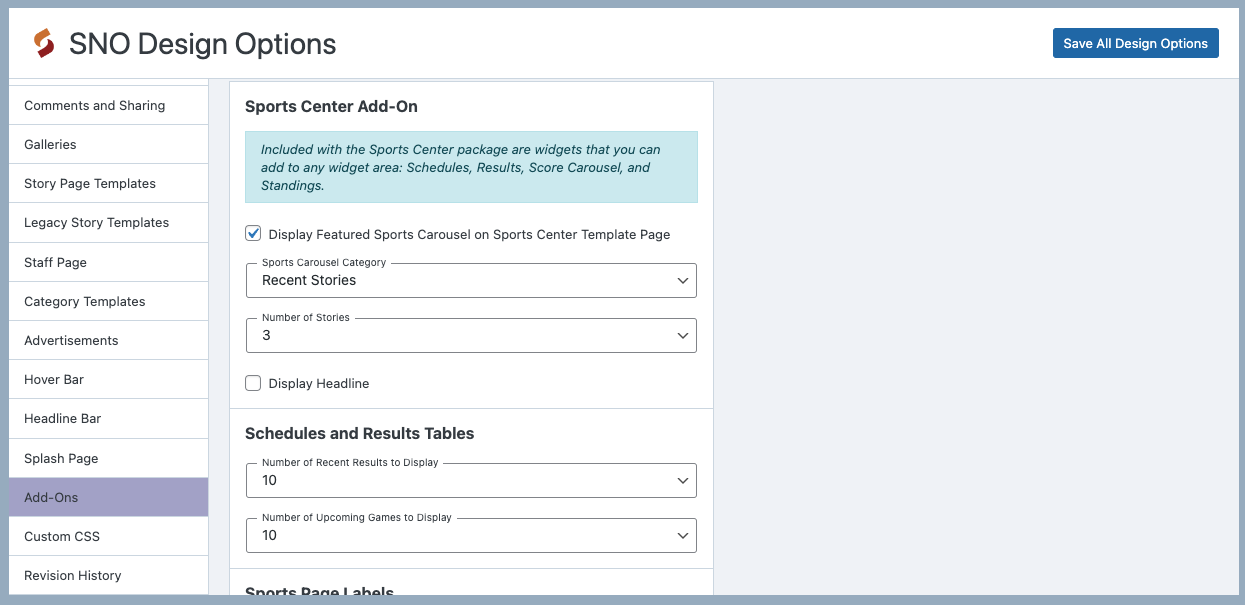The image size is (1245, 605).
Task: Open Hover Bar settings
Action: coord(108,379)
